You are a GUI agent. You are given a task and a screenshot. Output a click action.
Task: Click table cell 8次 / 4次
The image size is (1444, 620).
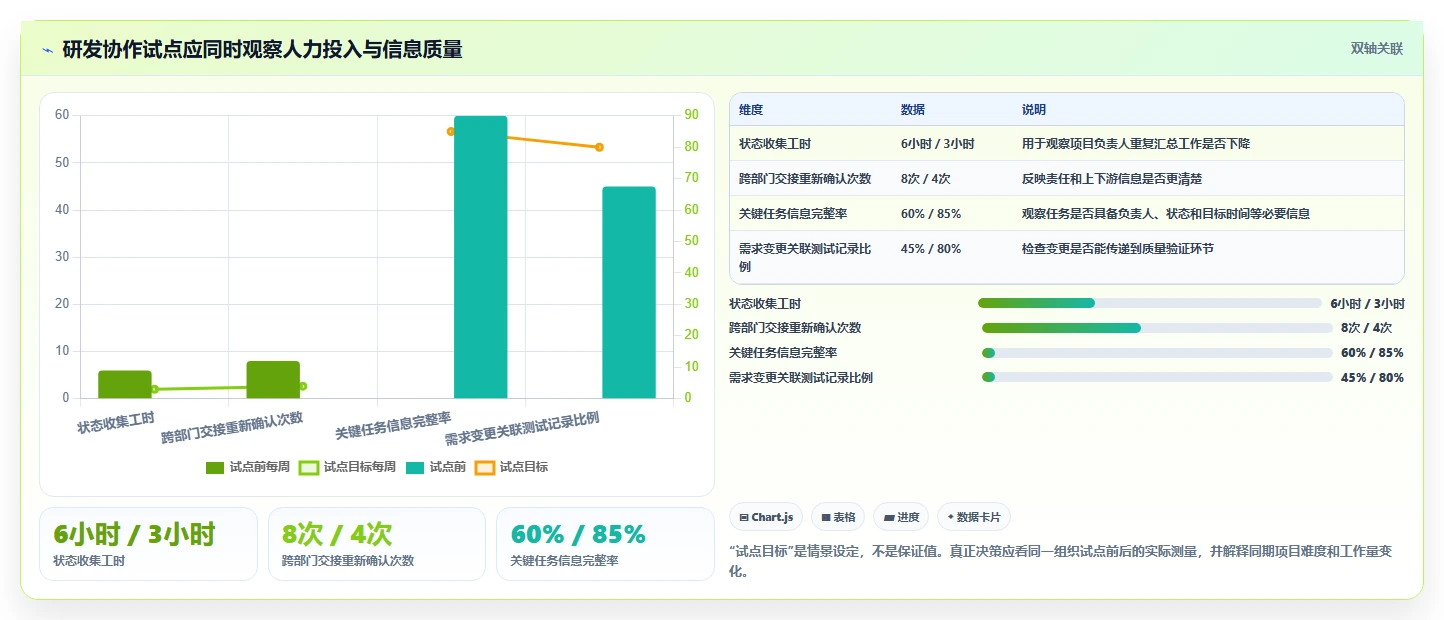click(x=925, y=179)
